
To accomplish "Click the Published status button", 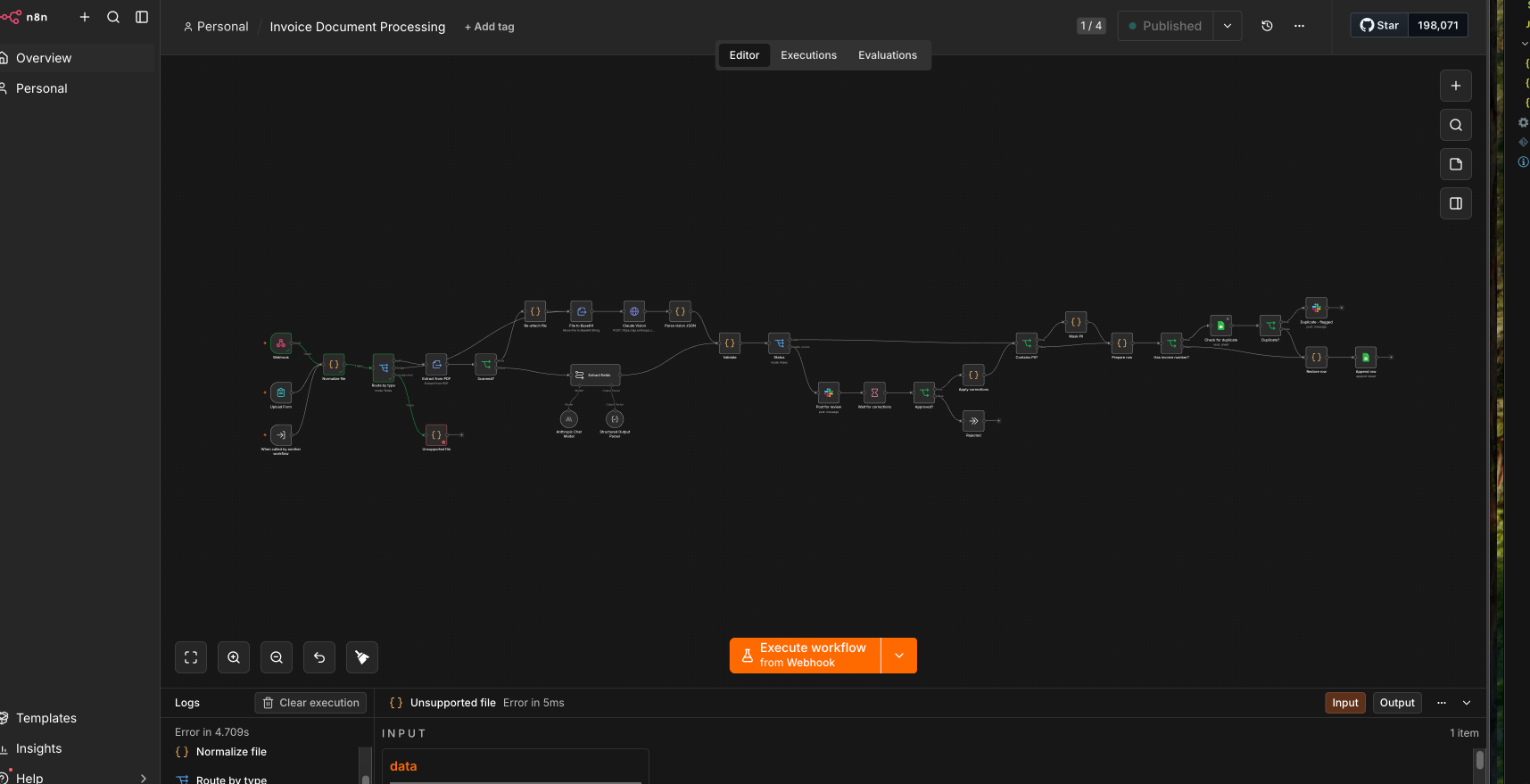I will pos(1165,26).
